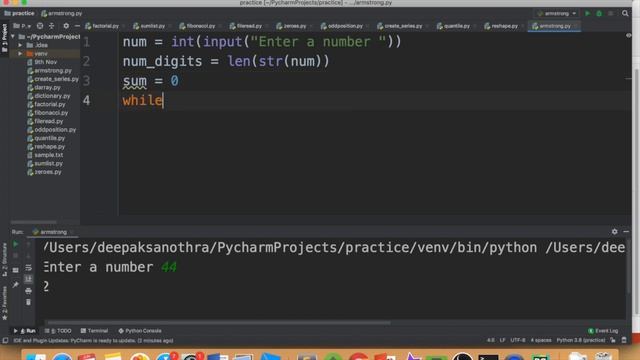The image size is (640, 360).
Task: Open Run panel settings gear
Action: 614,231
